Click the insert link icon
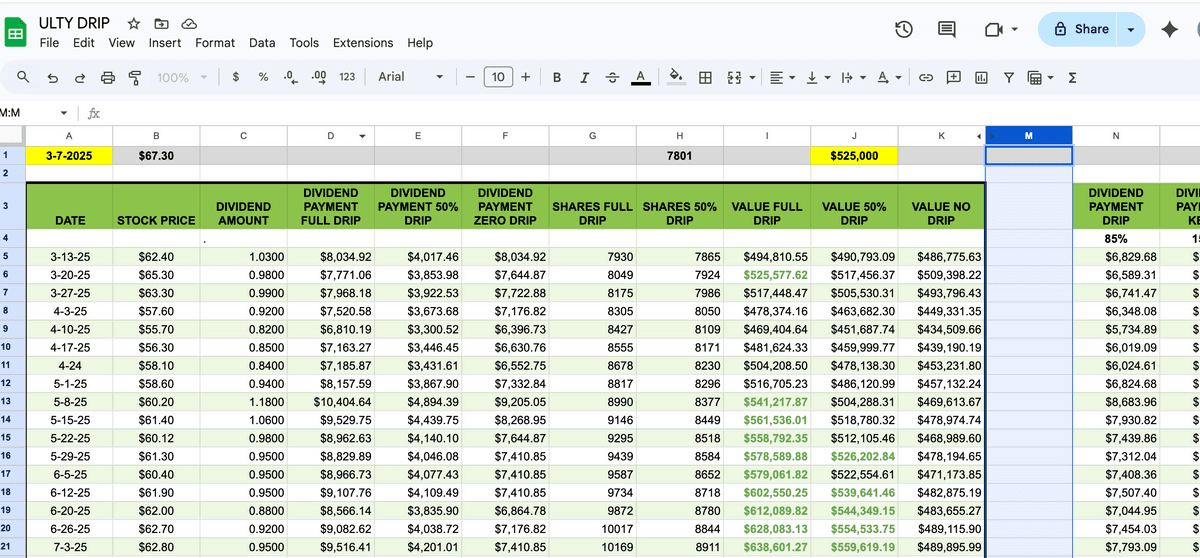Image resolution: width=1200 pixels, height=558 pixels. pos(926,77)
